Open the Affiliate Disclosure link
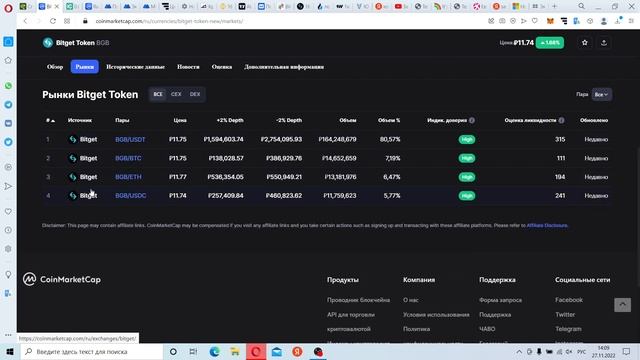This screenshot has height=360, width=640. tap(547, 225)
